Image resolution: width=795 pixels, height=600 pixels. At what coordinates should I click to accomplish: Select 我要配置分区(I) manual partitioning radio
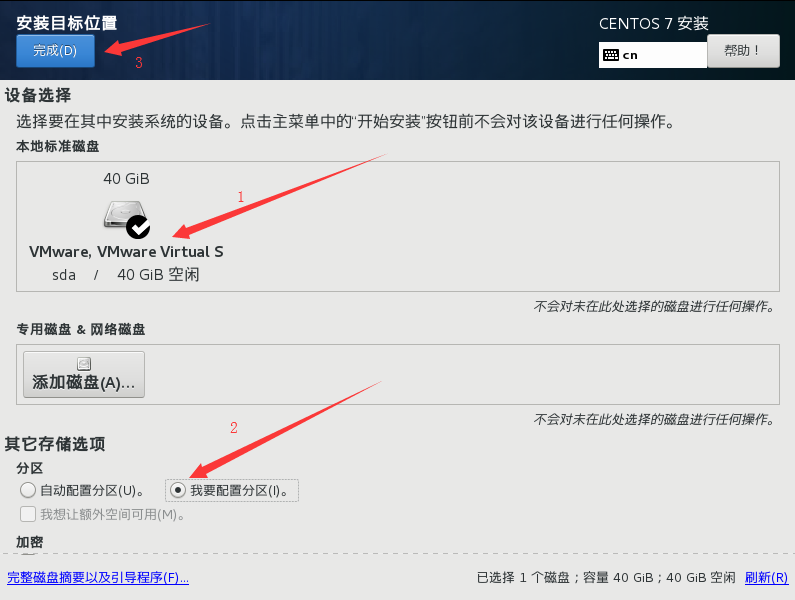pyautogui.click(x=177, y=490)
